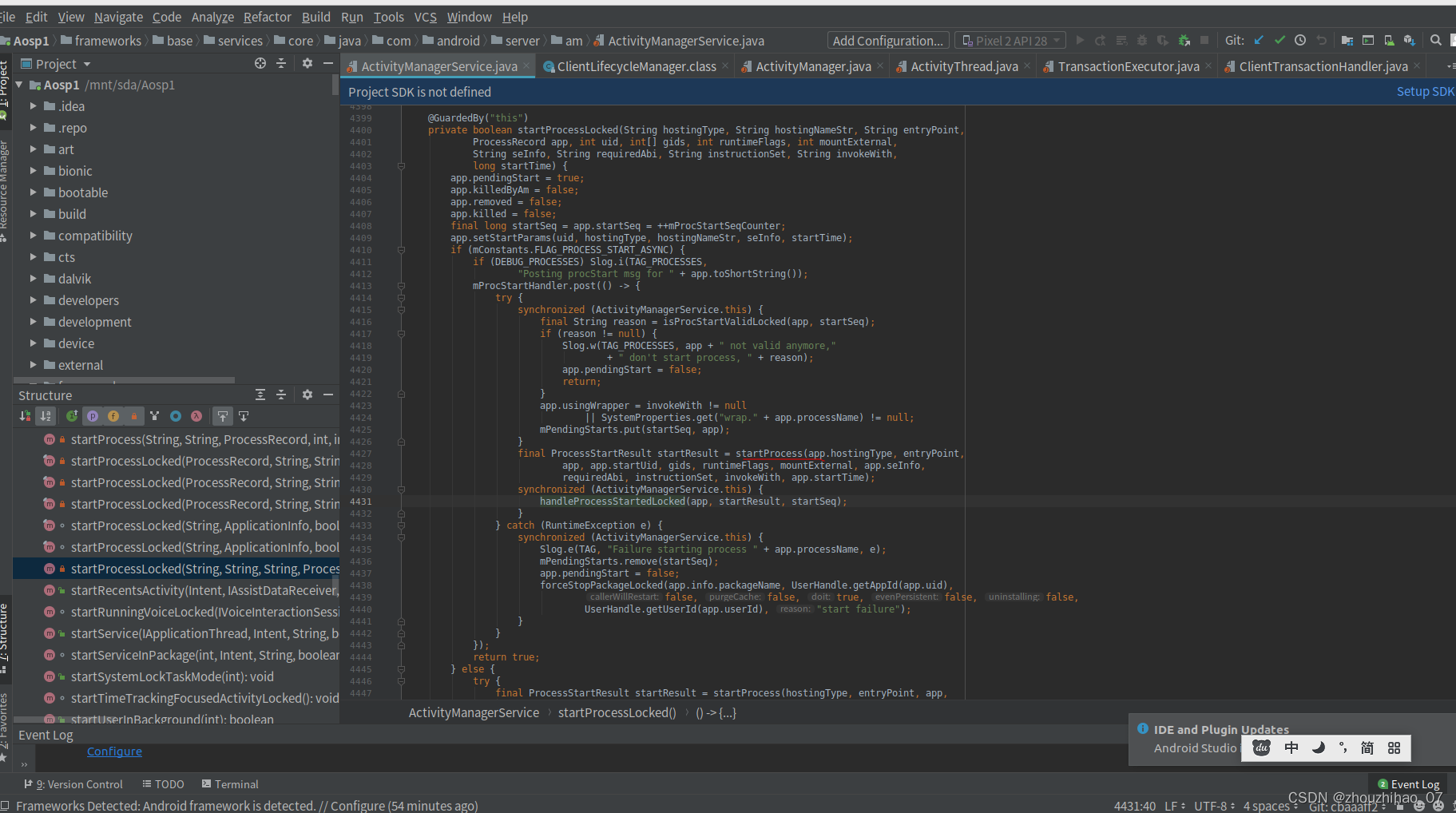This screenshot has height=813, width=1456.
Task: Click Git update project arrow
Action: click(x=1259, y=40)
